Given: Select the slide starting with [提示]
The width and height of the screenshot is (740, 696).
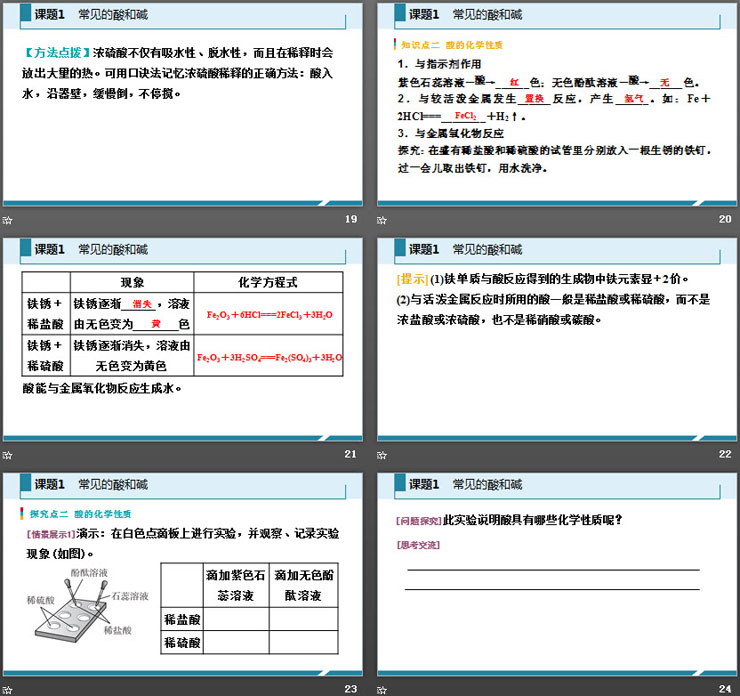Looking at the screenshot, I should point(556,340).
